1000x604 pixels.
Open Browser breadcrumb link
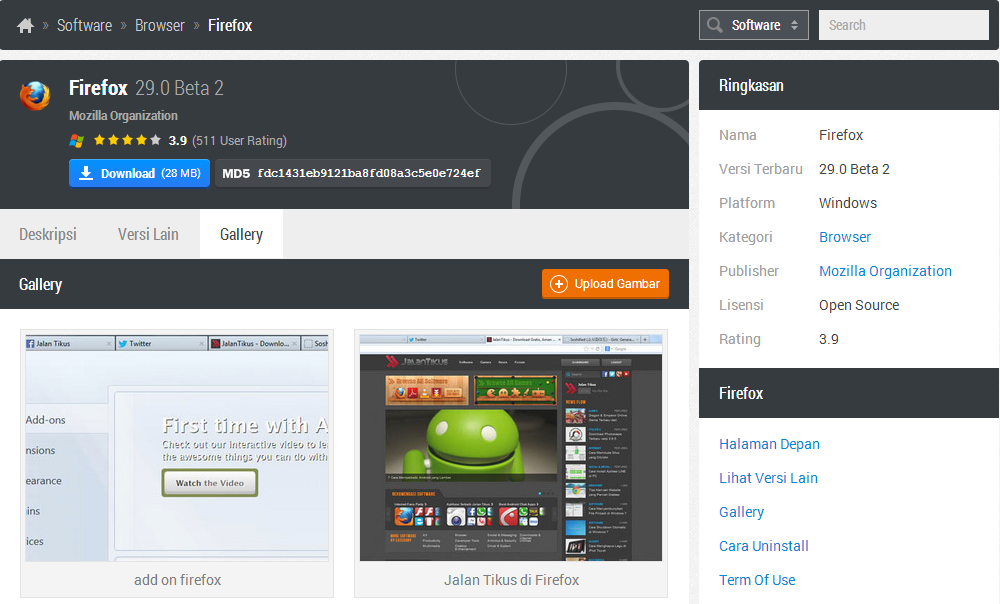pos(159,26)
